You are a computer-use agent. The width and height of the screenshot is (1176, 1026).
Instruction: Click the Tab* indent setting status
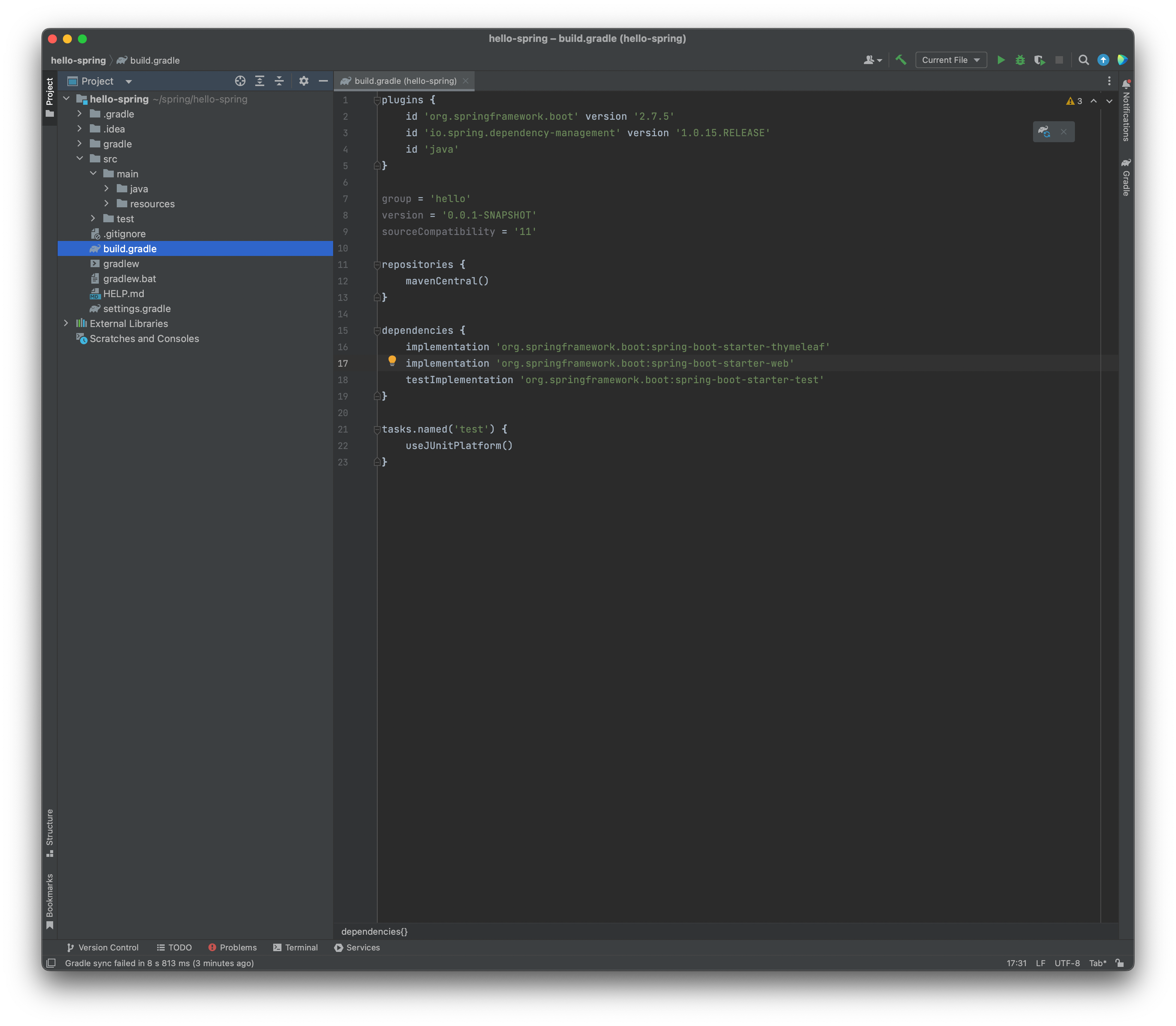tap(1097, 963)
